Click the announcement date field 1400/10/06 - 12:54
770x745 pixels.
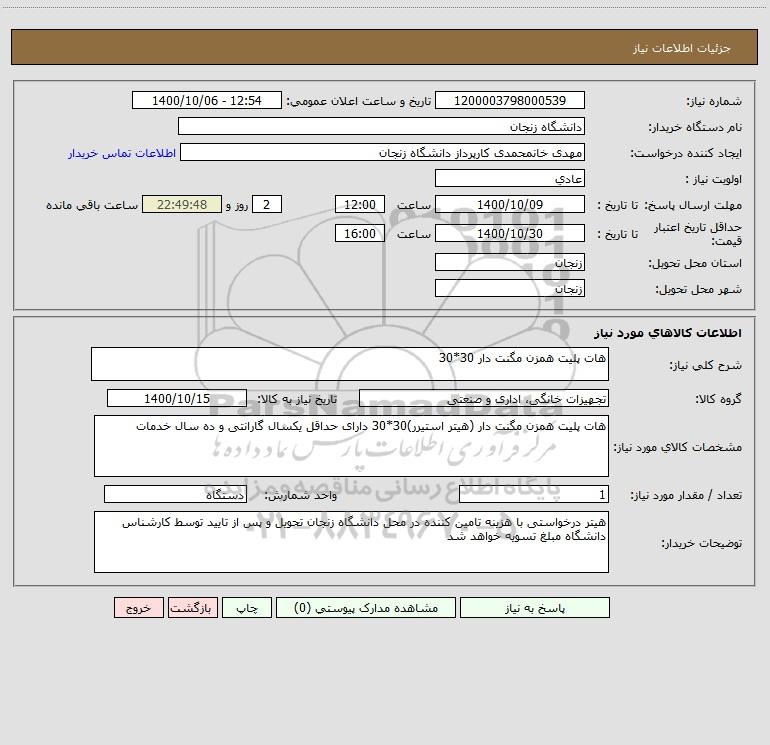207,100
